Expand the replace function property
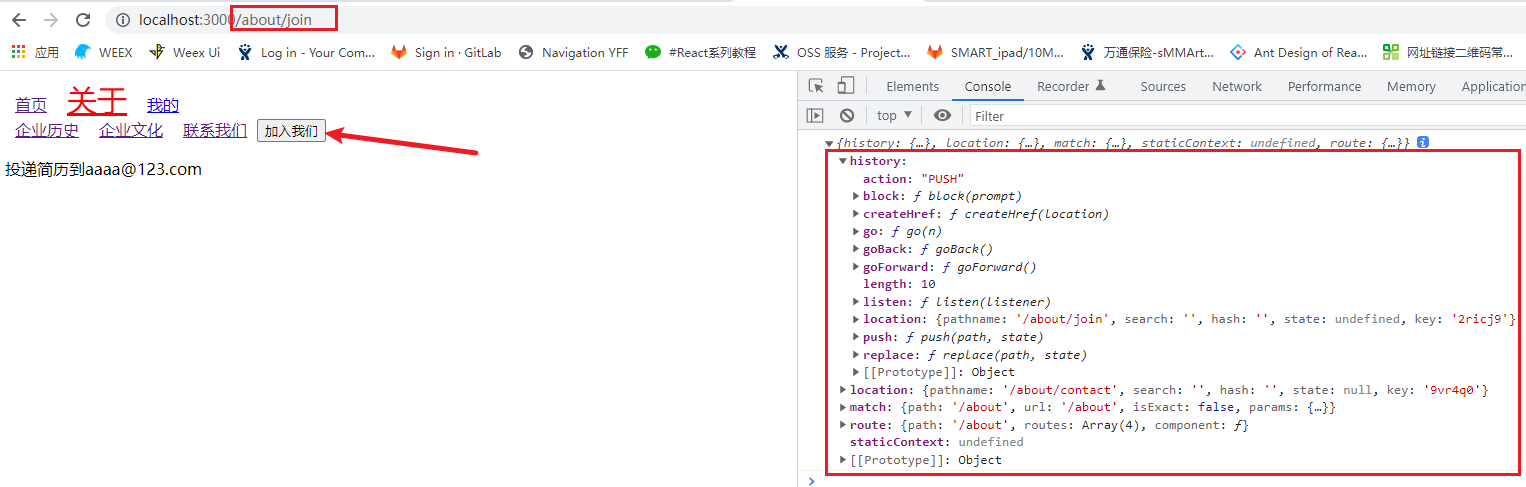Screen dimensions: 1526x487 [856, 355]
